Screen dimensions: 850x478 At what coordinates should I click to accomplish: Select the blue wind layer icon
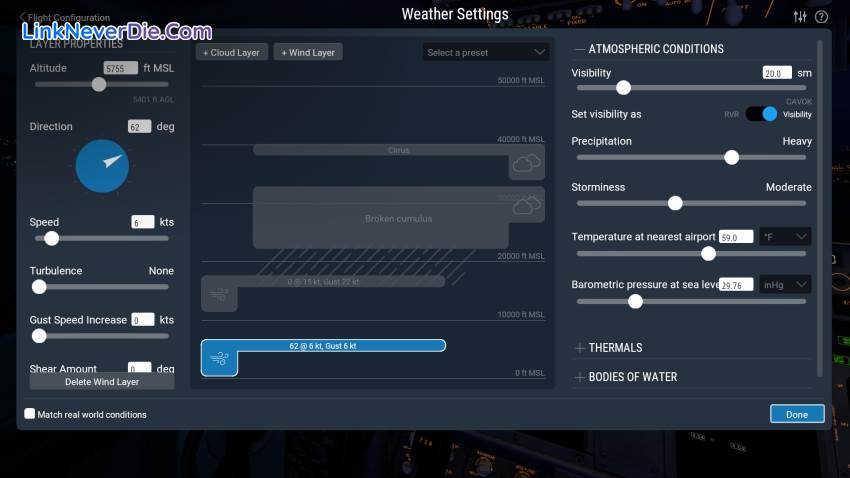pyautogui.click(x=219, y=358)
